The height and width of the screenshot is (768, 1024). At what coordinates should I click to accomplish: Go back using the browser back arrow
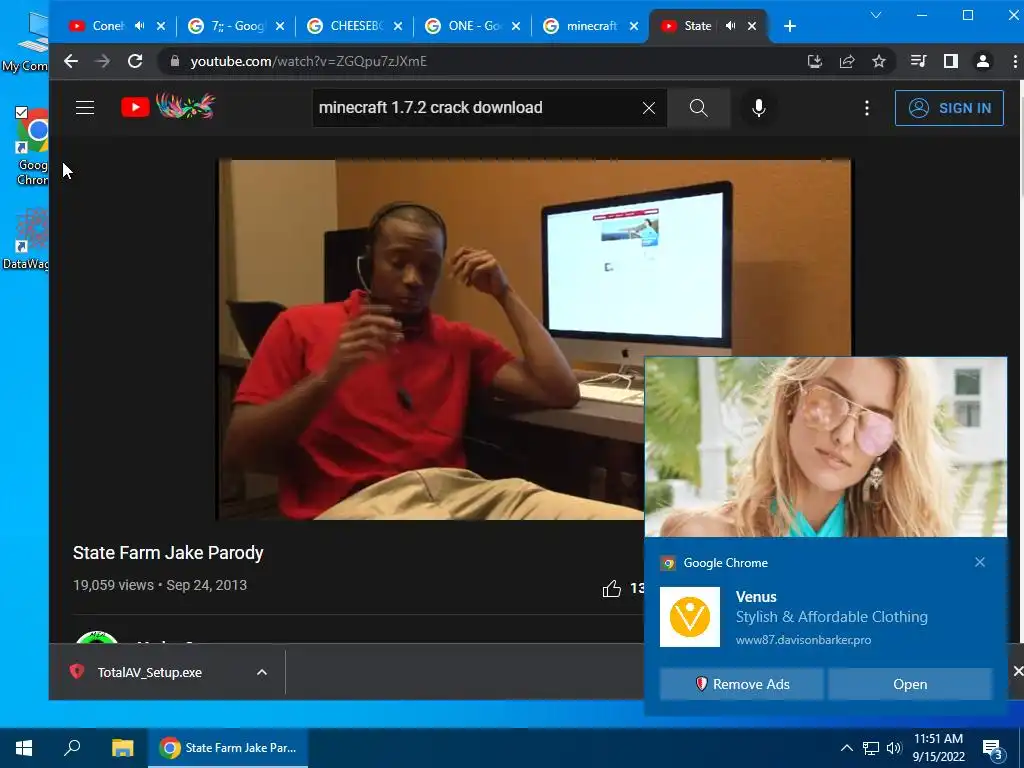coord(71,61)
